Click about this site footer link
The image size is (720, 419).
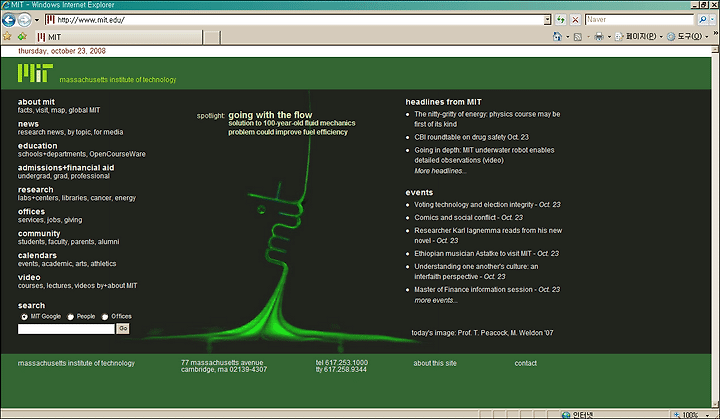tap(435, 363)
